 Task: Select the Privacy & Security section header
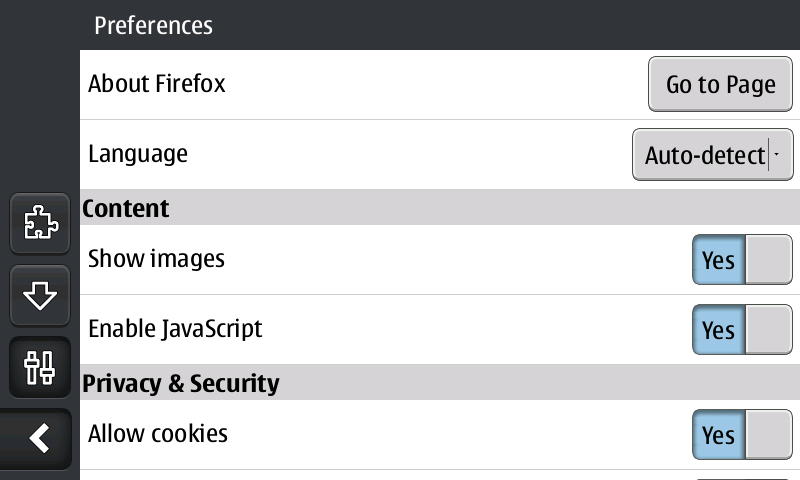(x=440, y=383)
